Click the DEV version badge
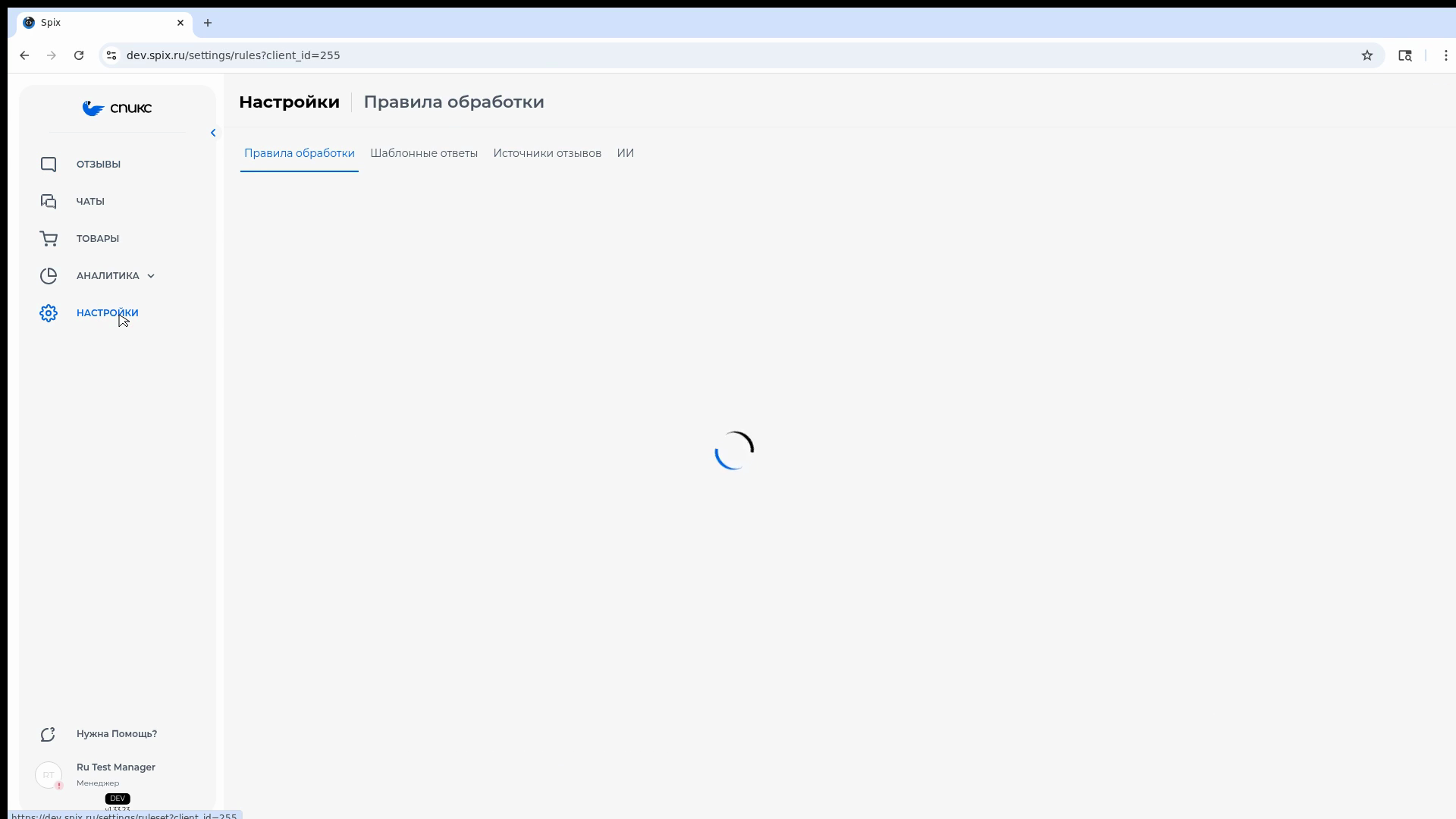 (118, 799)
